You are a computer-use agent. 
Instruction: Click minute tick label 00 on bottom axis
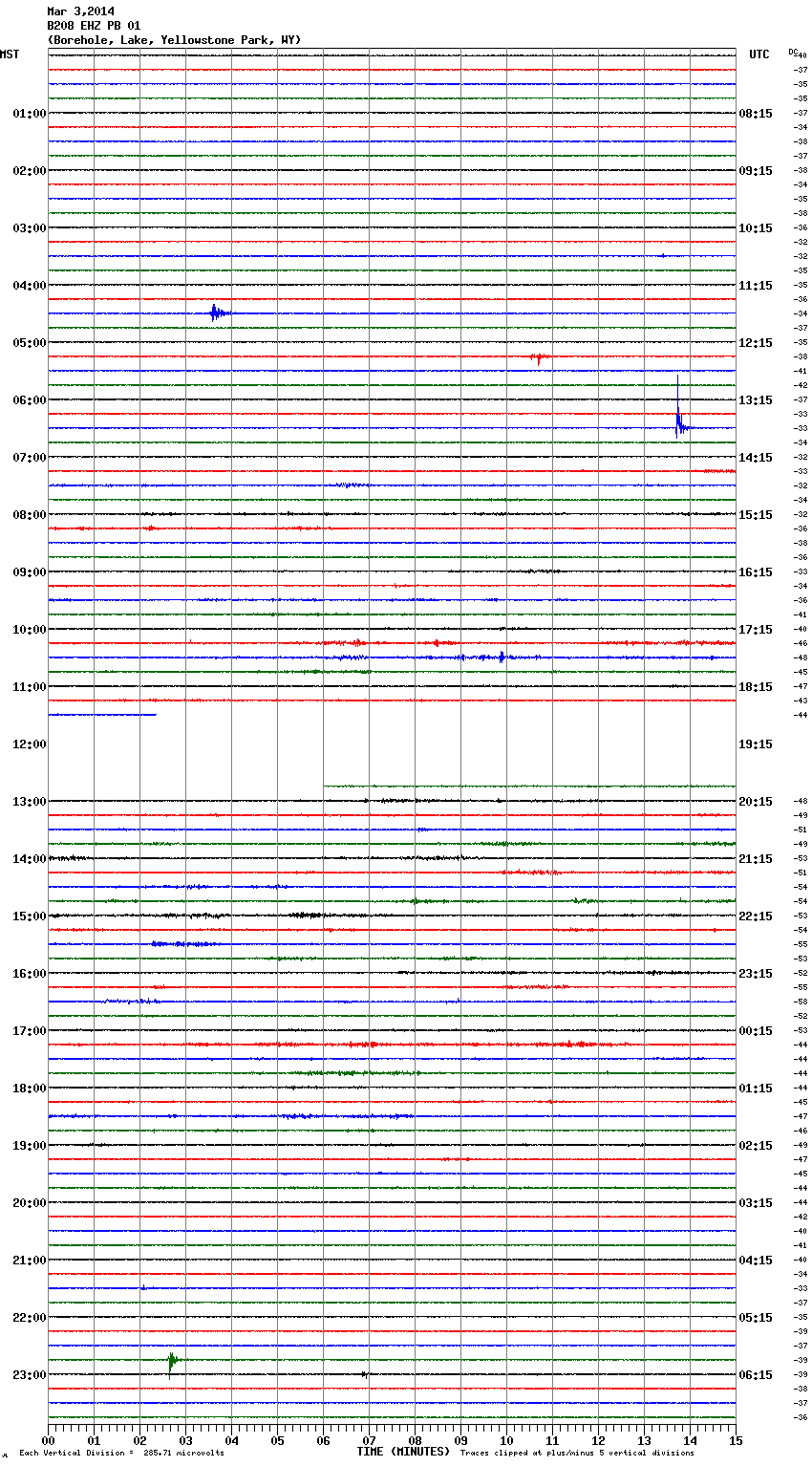click(x=48, y=1440)
